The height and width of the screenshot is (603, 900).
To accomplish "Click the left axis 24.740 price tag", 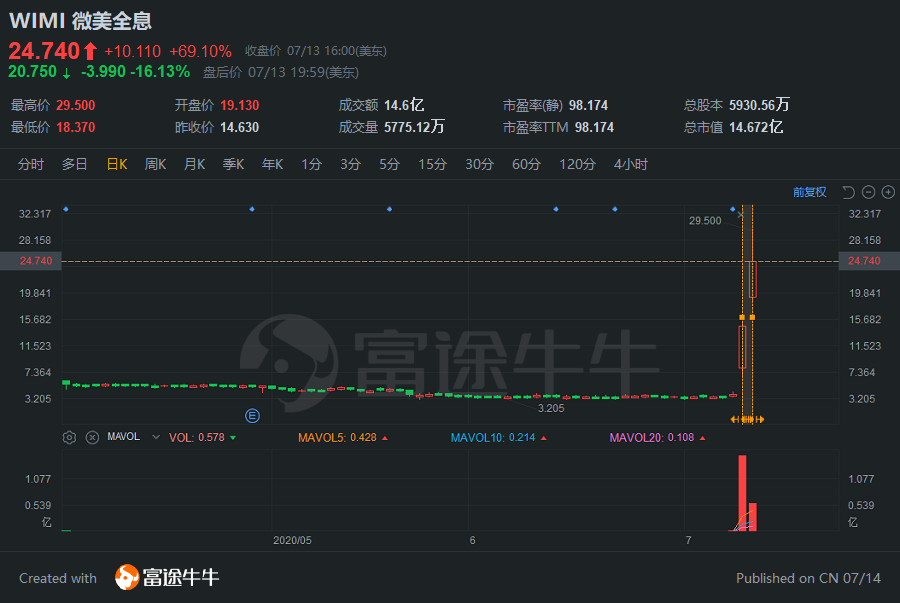I will pos(30,261).
